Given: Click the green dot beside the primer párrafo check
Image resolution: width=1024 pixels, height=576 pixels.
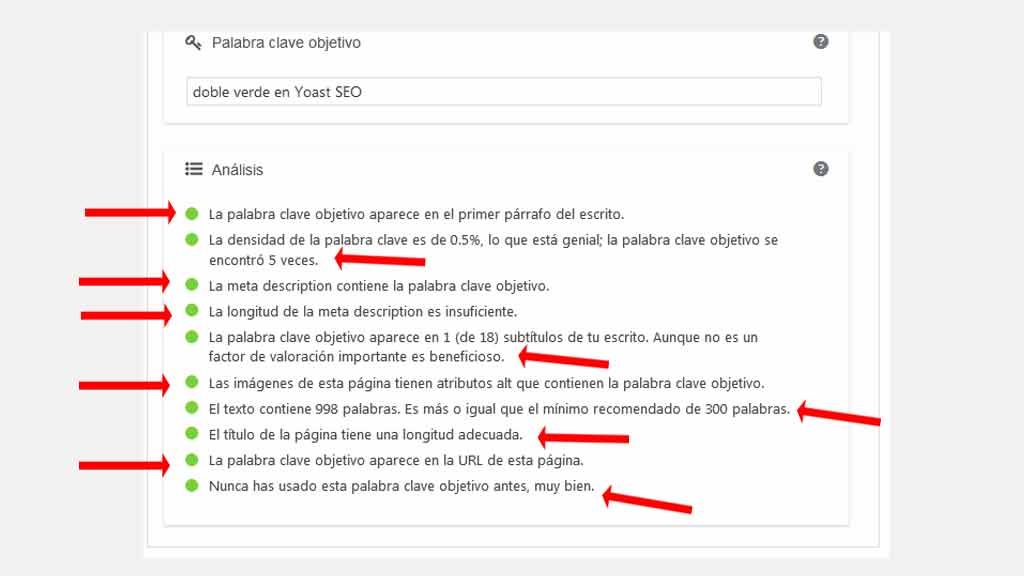Looking at the screenshot, I should pyautogui.click(x=192, y=213).
